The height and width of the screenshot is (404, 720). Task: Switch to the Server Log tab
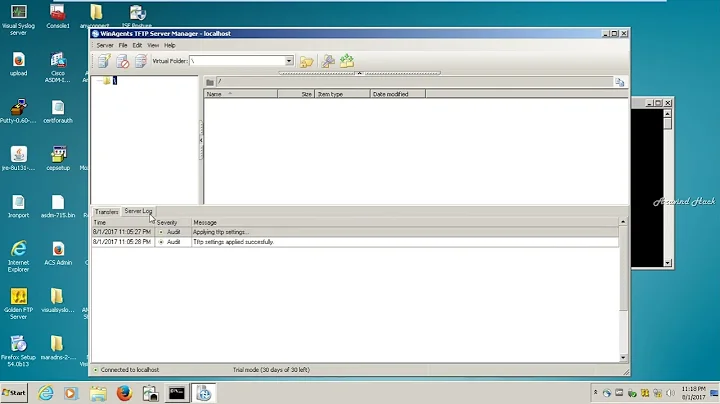pos(138,211)
